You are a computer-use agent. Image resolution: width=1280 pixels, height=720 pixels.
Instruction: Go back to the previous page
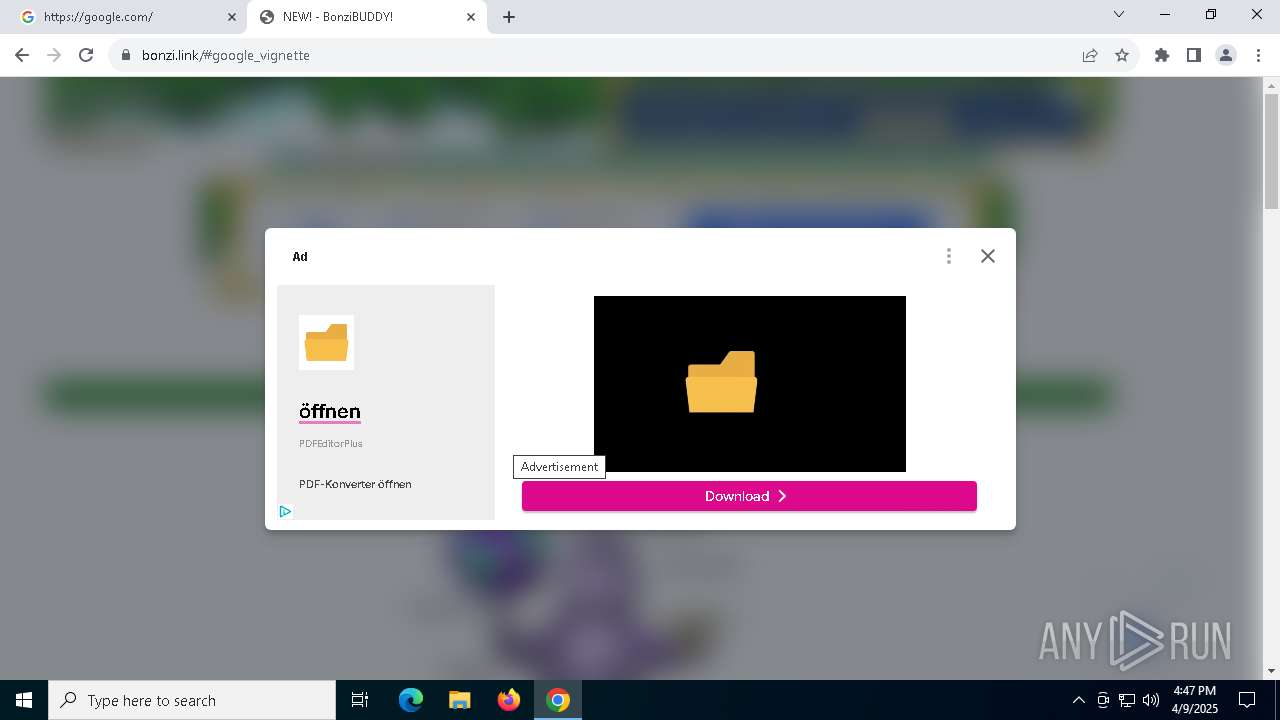(22, 55)
